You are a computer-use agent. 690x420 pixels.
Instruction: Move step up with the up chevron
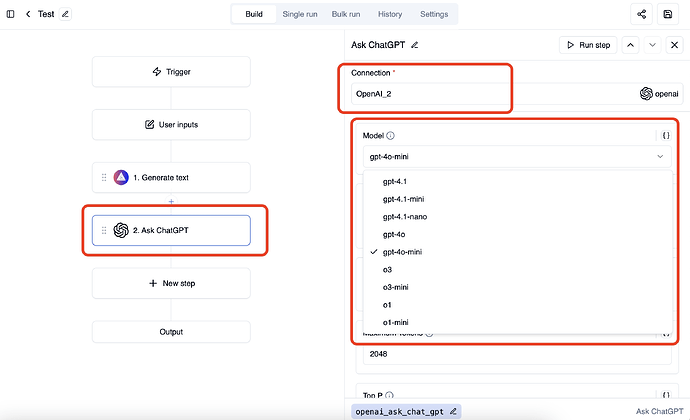point(631,45)
